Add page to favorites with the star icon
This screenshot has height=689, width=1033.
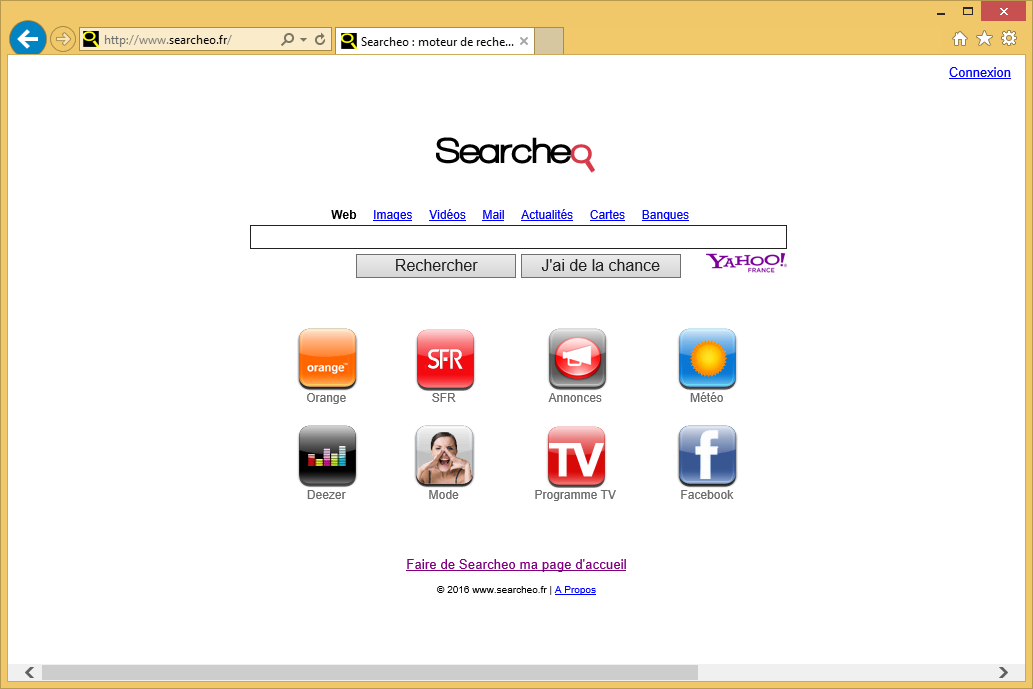984,38
